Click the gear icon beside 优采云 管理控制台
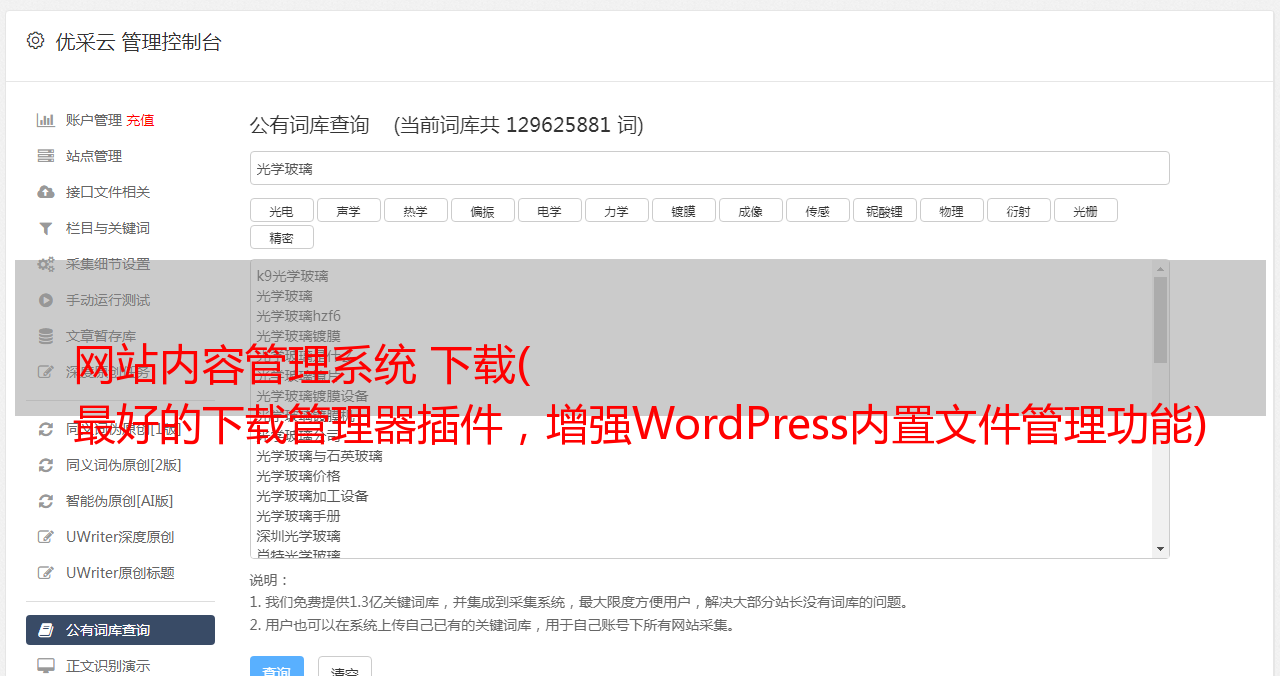This screenshot has height=676, width=1280. [x=36, y=41]
